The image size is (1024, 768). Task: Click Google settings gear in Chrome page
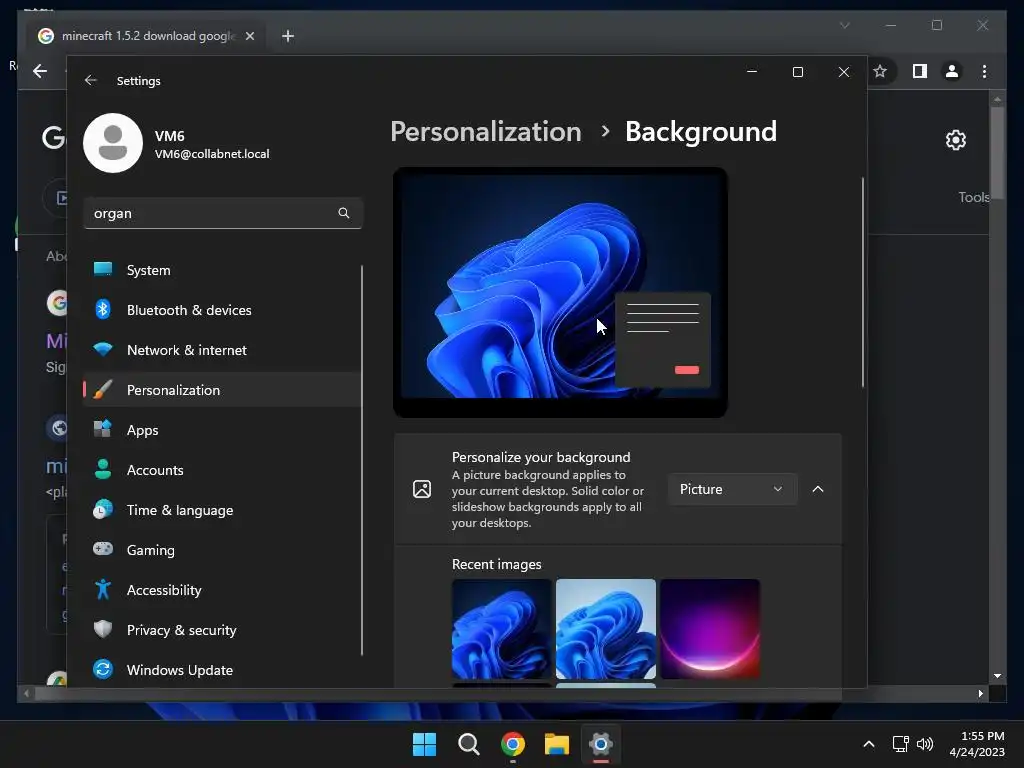(x=955, y=140)
